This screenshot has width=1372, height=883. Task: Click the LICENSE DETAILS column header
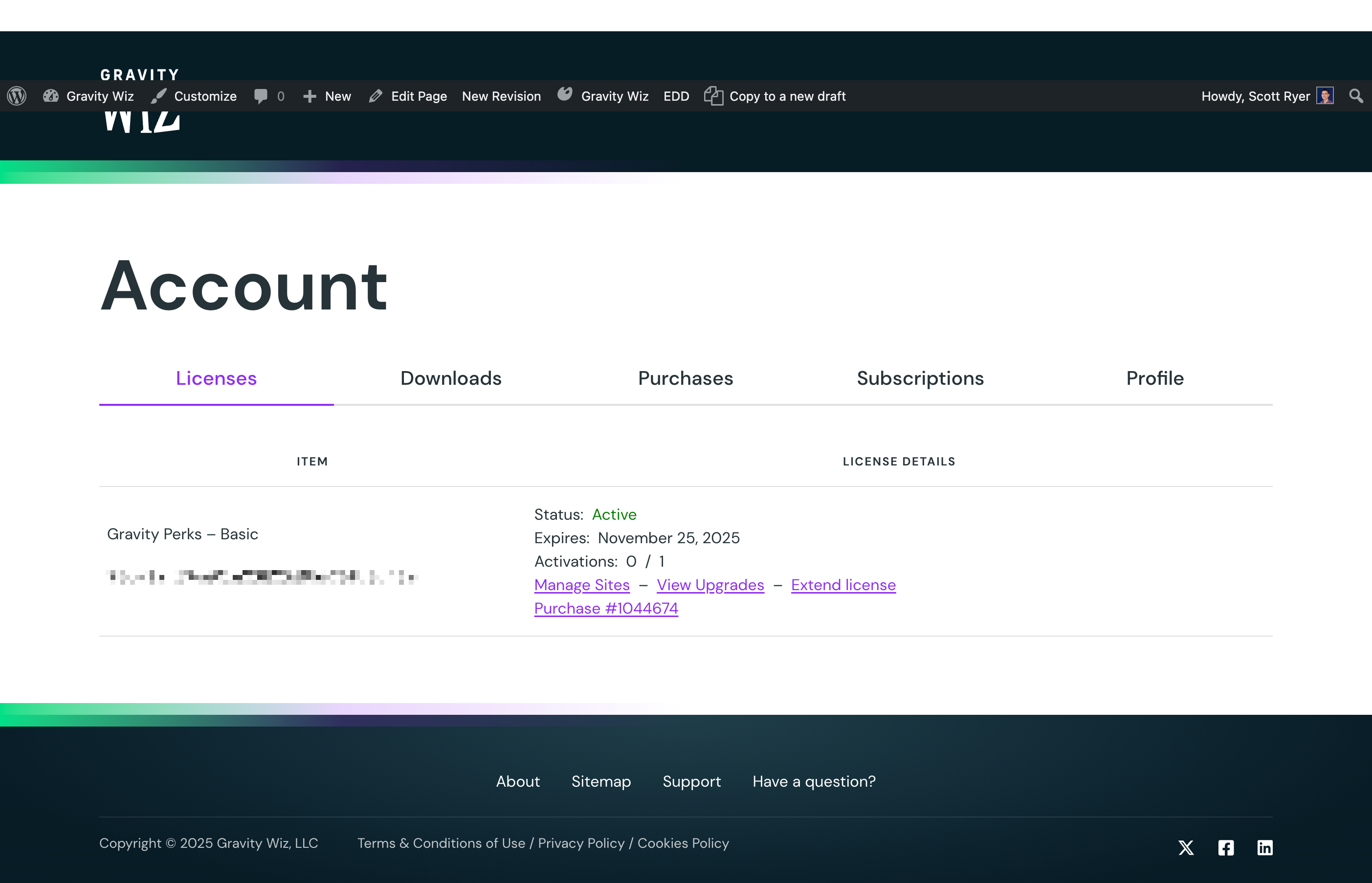pos(899,462)
